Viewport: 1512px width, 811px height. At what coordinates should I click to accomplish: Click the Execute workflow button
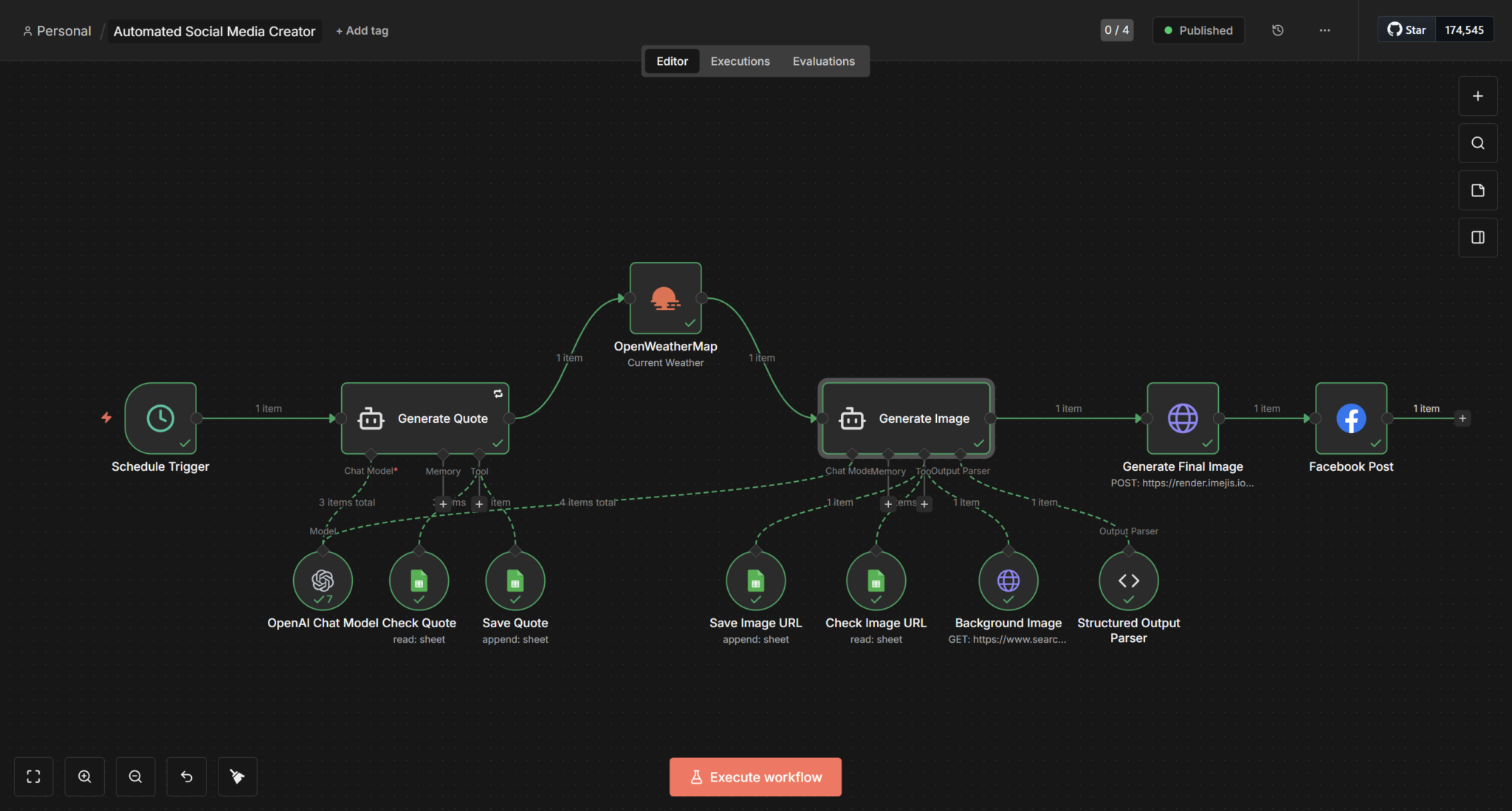click(755, 776)
